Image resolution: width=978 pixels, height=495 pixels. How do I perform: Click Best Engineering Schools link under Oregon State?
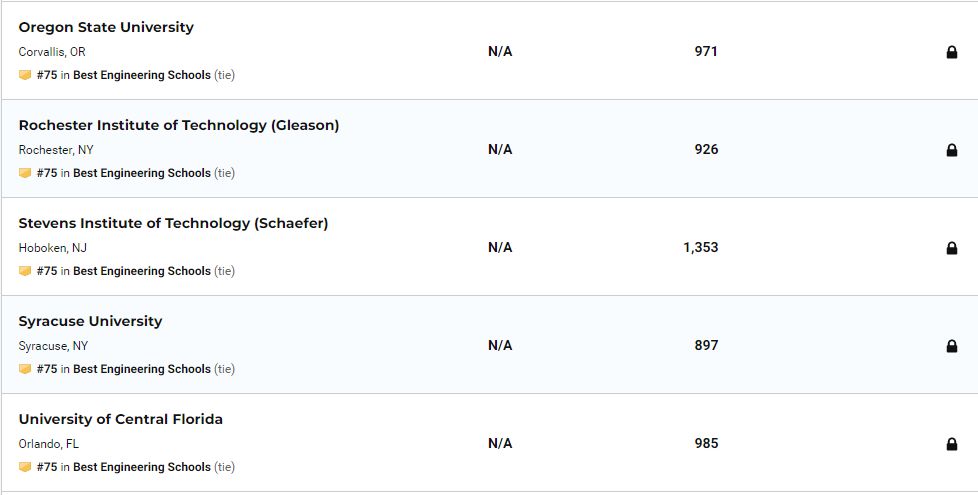point(141,75)
